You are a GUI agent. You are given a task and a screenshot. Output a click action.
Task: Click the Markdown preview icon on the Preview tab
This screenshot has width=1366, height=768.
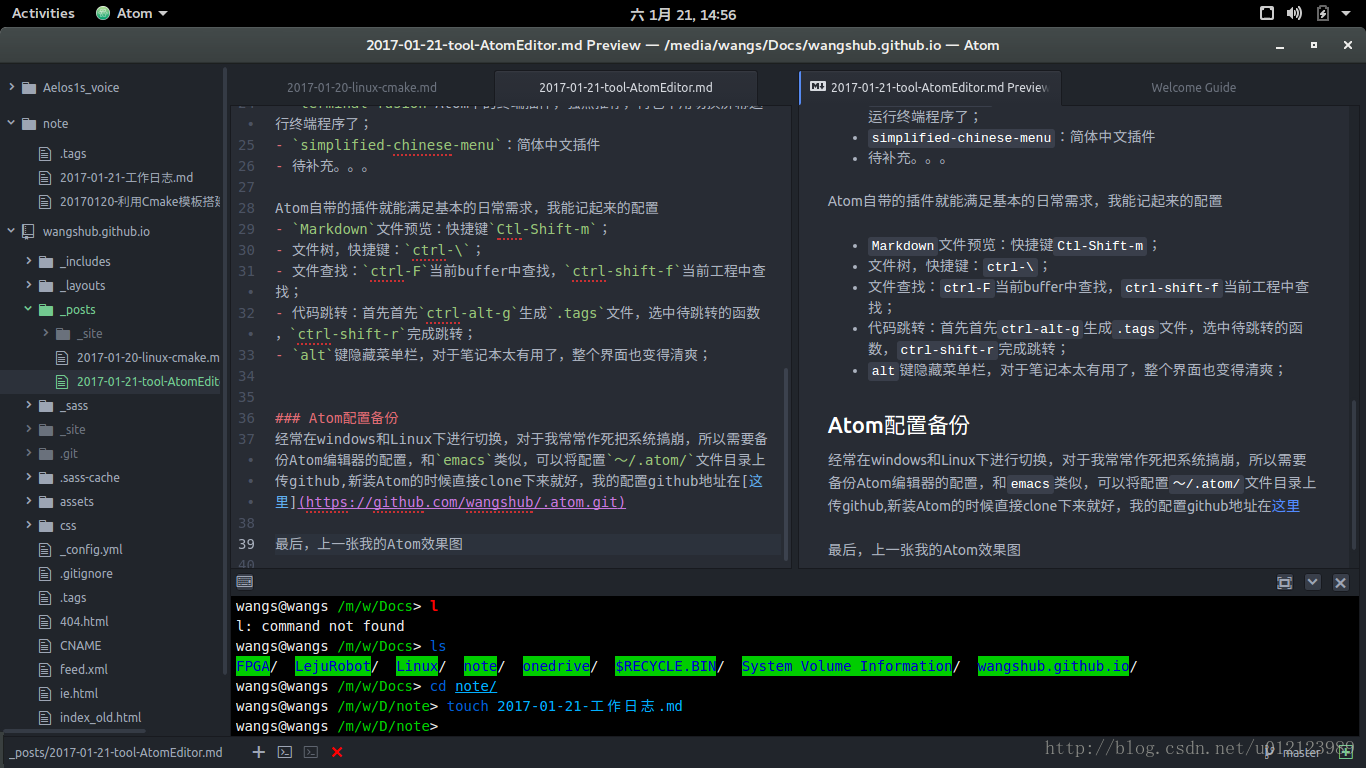point(817,87)
